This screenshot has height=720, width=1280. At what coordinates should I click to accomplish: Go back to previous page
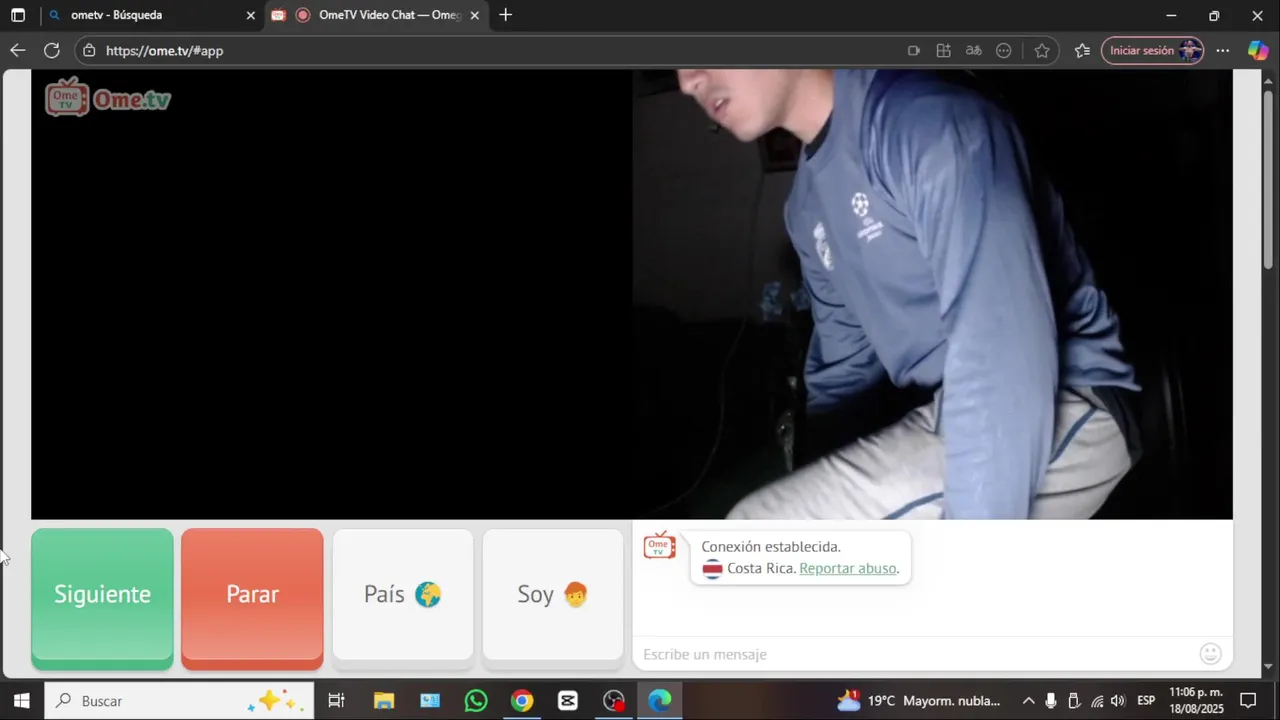pos(18,50)
